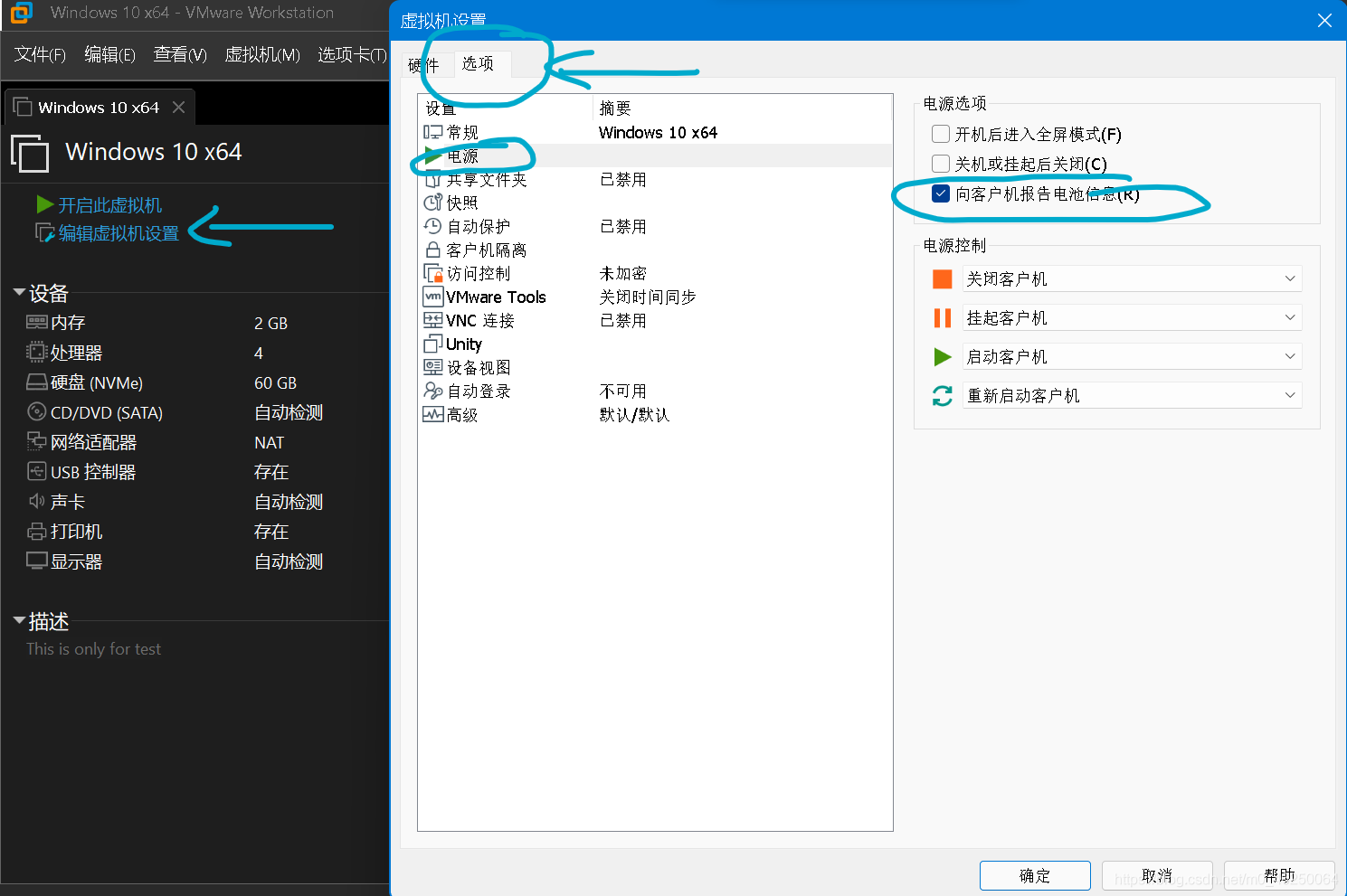
Task: Enable 开机后进入全屏模式(F) checkbox
Action: 941,134
